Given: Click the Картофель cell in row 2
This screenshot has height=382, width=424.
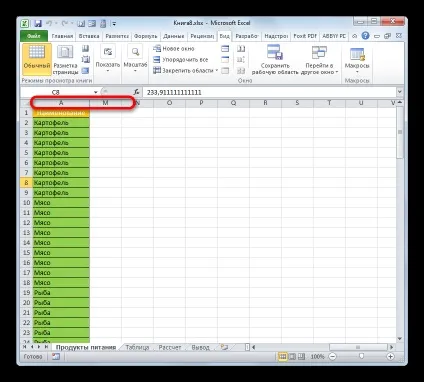Looking at the screenshot, I should click(61, 123).
